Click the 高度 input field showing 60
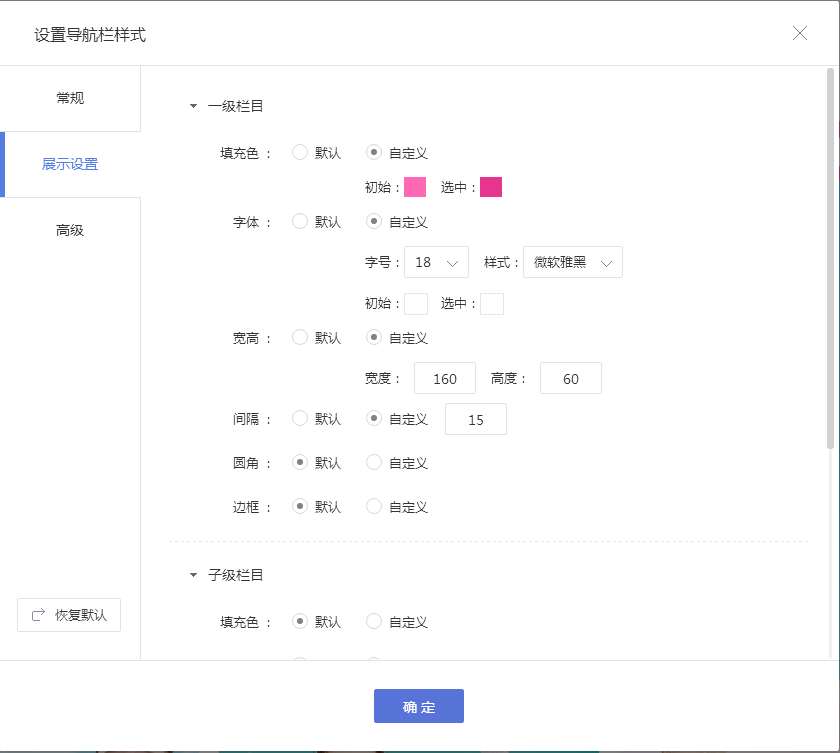 (x=571, y=378)
